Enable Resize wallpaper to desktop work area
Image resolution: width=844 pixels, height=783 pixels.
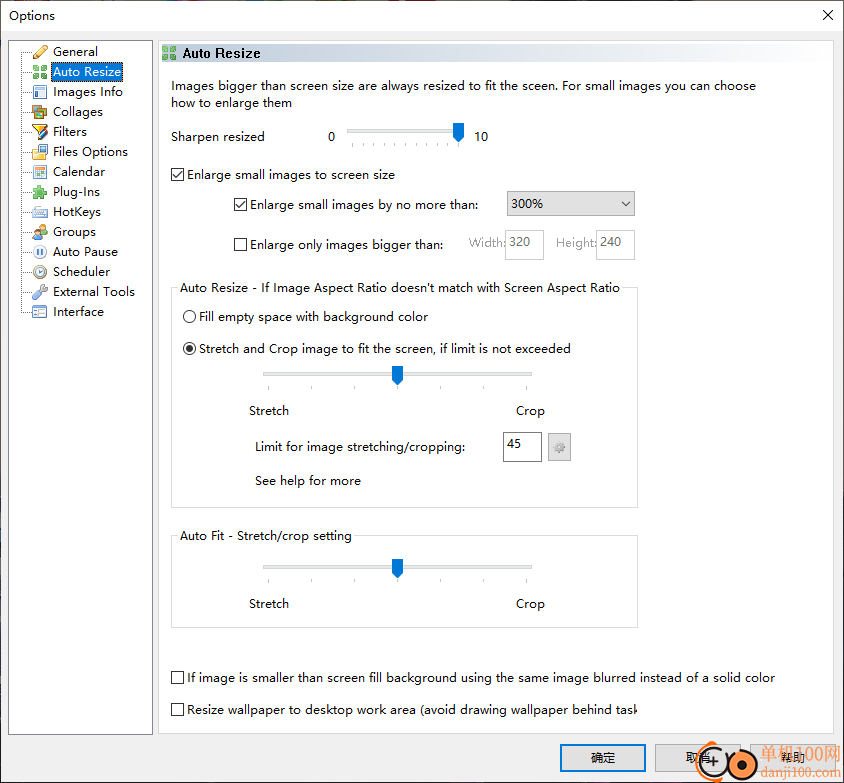coord(178,710)
